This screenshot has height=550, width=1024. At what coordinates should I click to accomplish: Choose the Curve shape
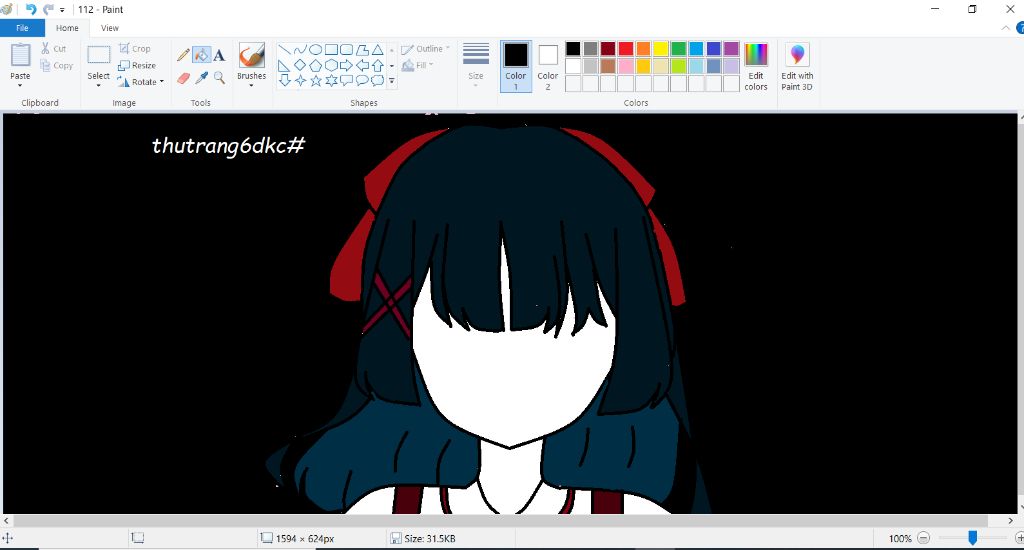[300, 50]
